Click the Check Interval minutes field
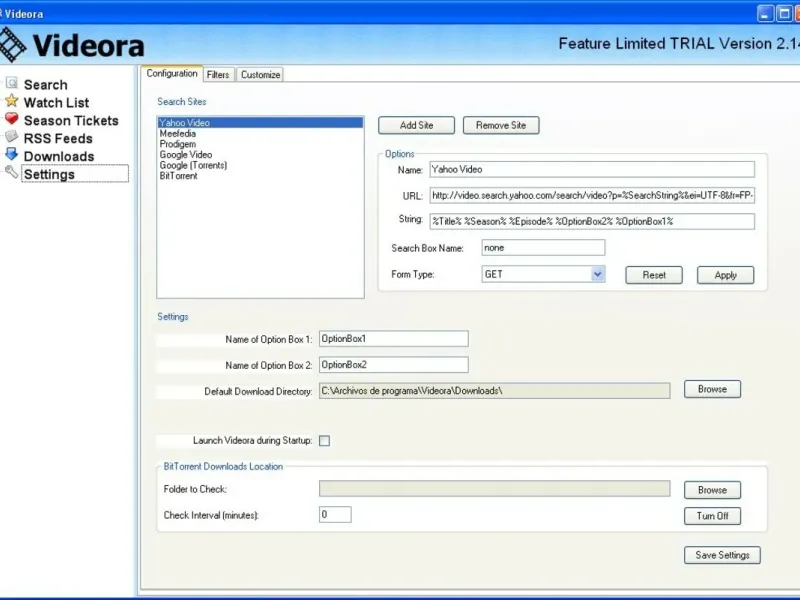800x600 pixels. click(335, 514)
